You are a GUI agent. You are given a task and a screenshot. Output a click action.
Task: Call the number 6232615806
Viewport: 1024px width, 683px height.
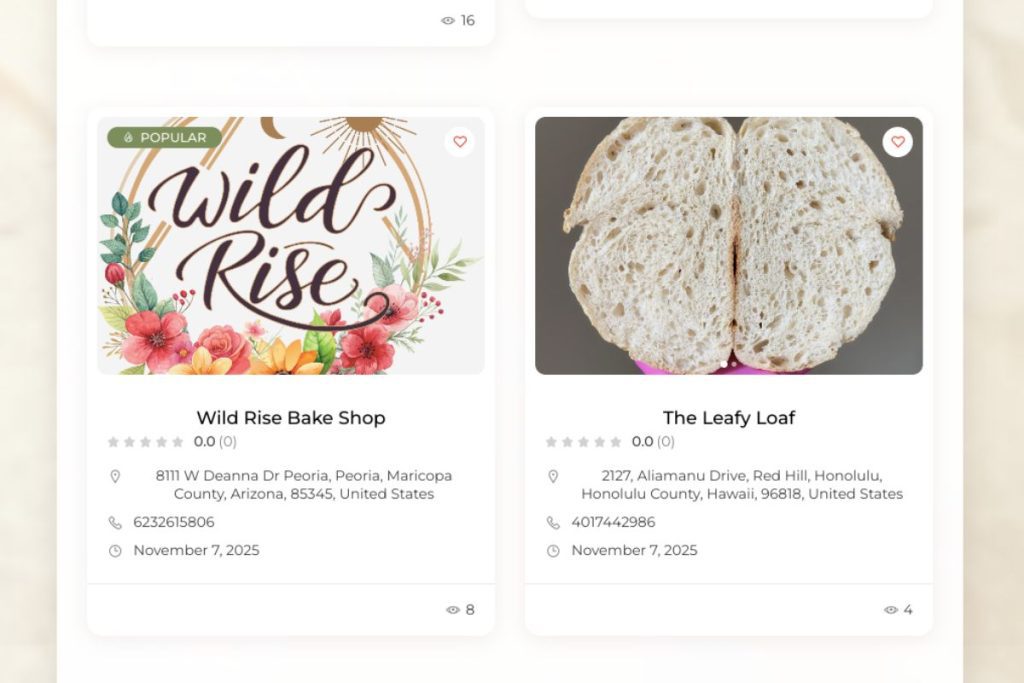(174, 522)
